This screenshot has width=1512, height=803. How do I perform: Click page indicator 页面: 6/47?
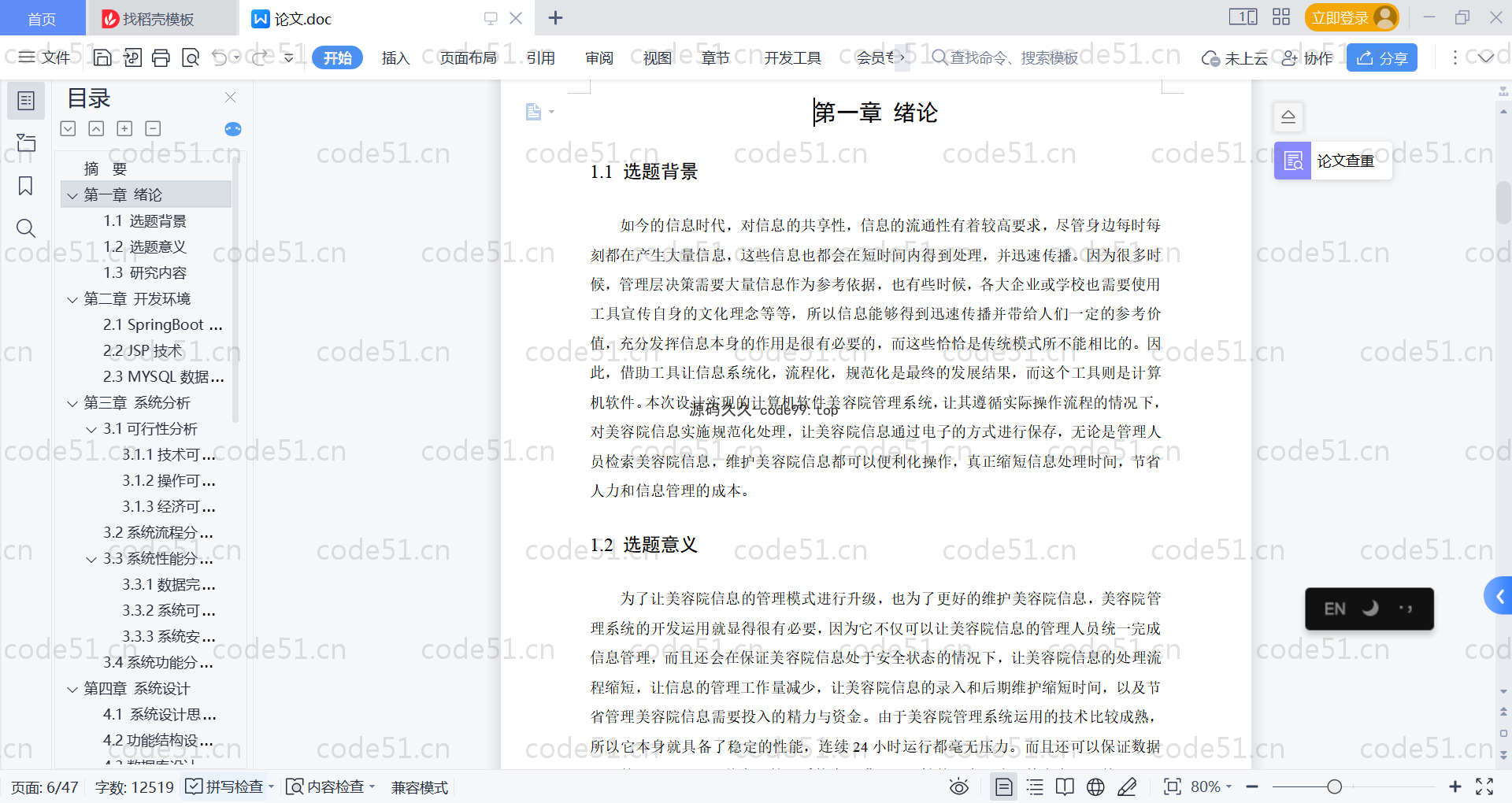[x=45, y=787]
